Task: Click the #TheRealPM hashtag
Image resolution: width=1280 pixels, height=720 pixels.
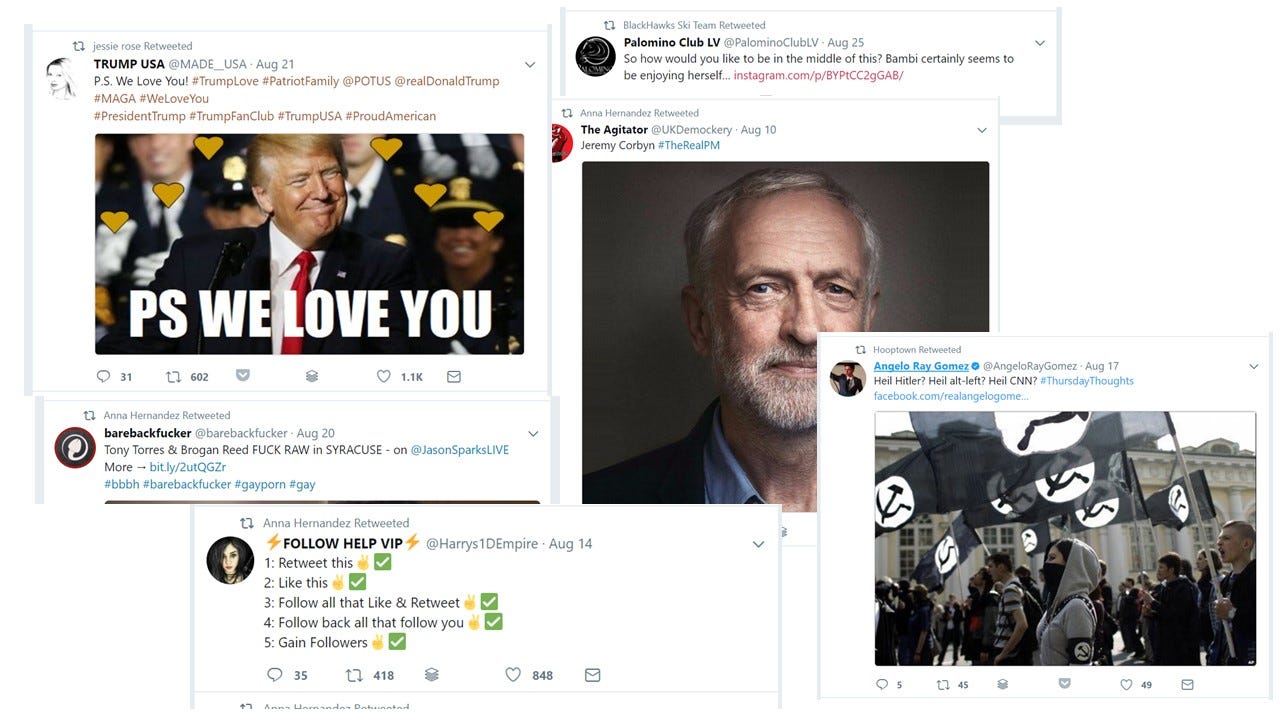Action: (x=689, y=145)
